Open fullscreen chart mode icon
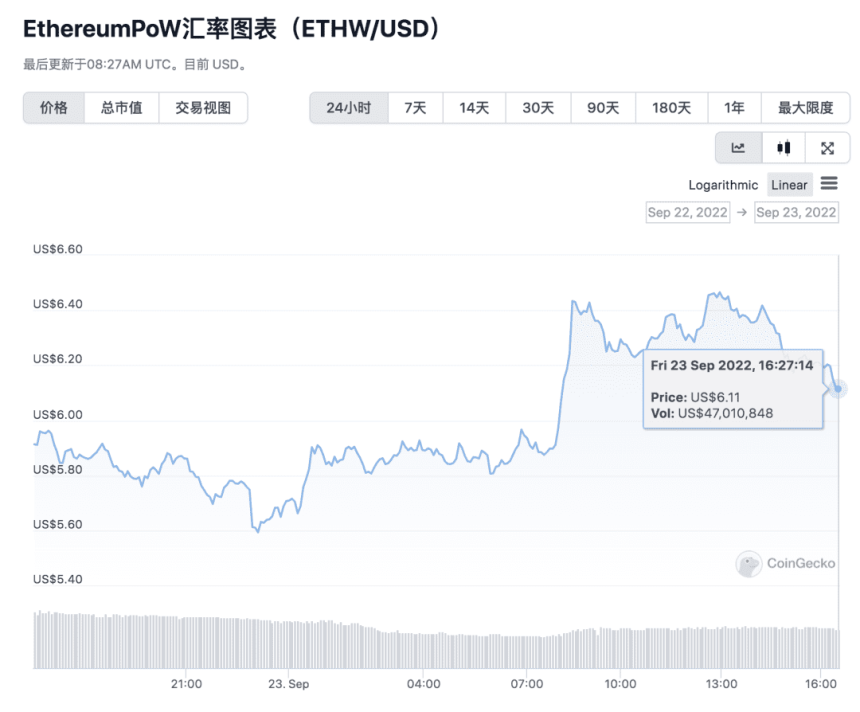This screenshot has width=860, height=712. click(x=827, y=148)
